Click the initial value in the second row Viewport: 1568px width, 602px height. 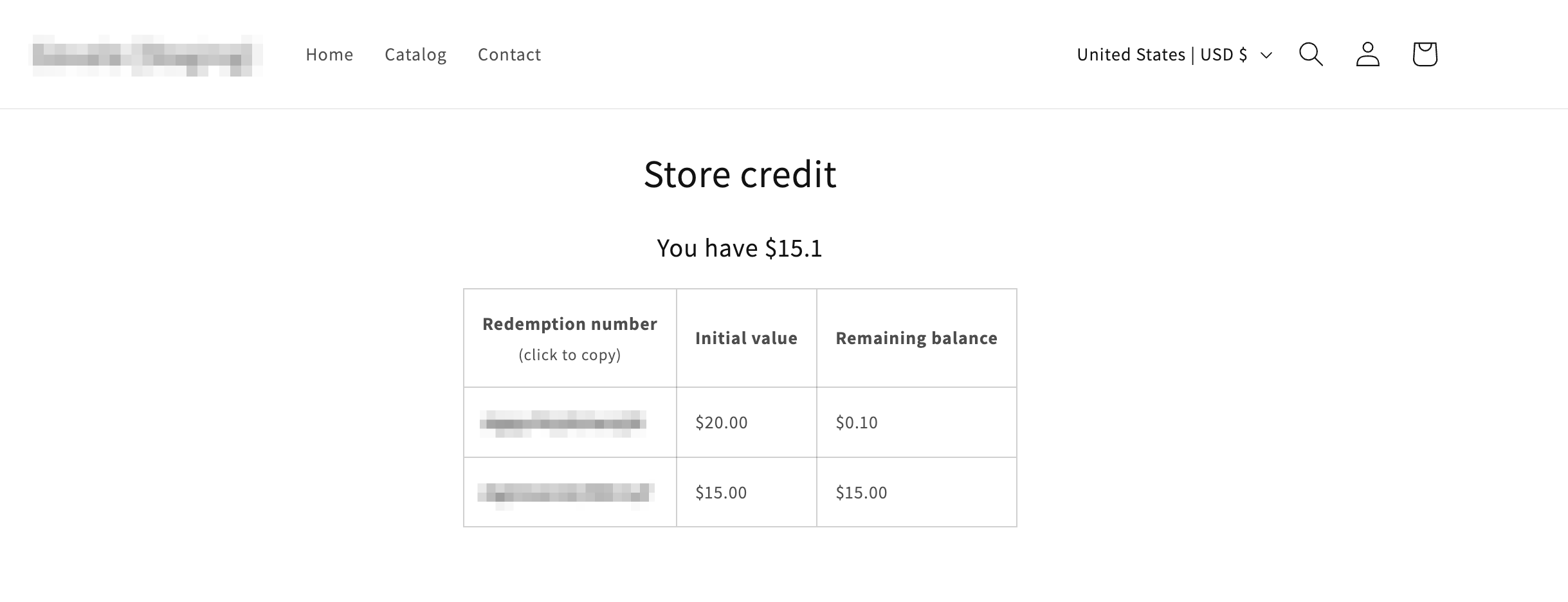tap(721, 493)
